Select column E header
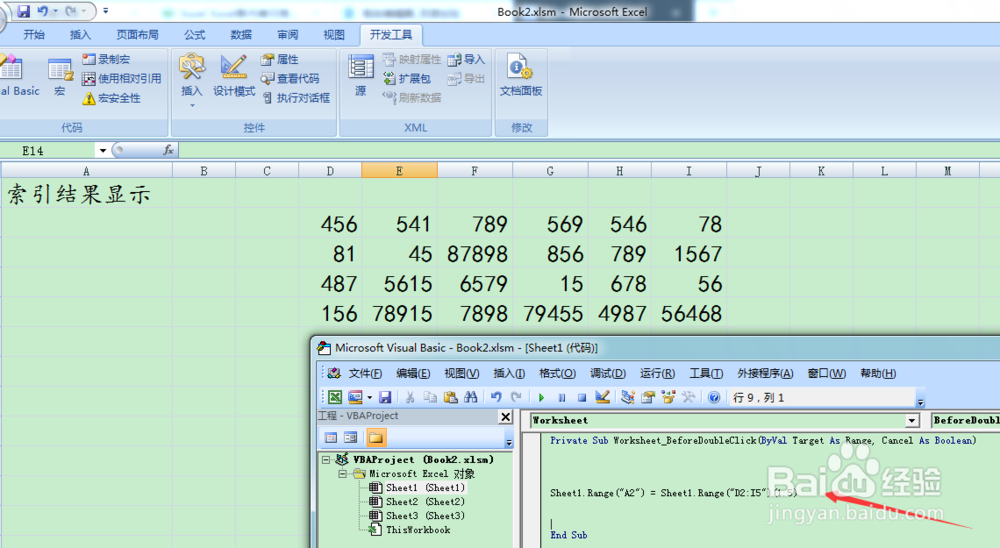Screen dimensions: 1000x548 (x=399, y=171)
